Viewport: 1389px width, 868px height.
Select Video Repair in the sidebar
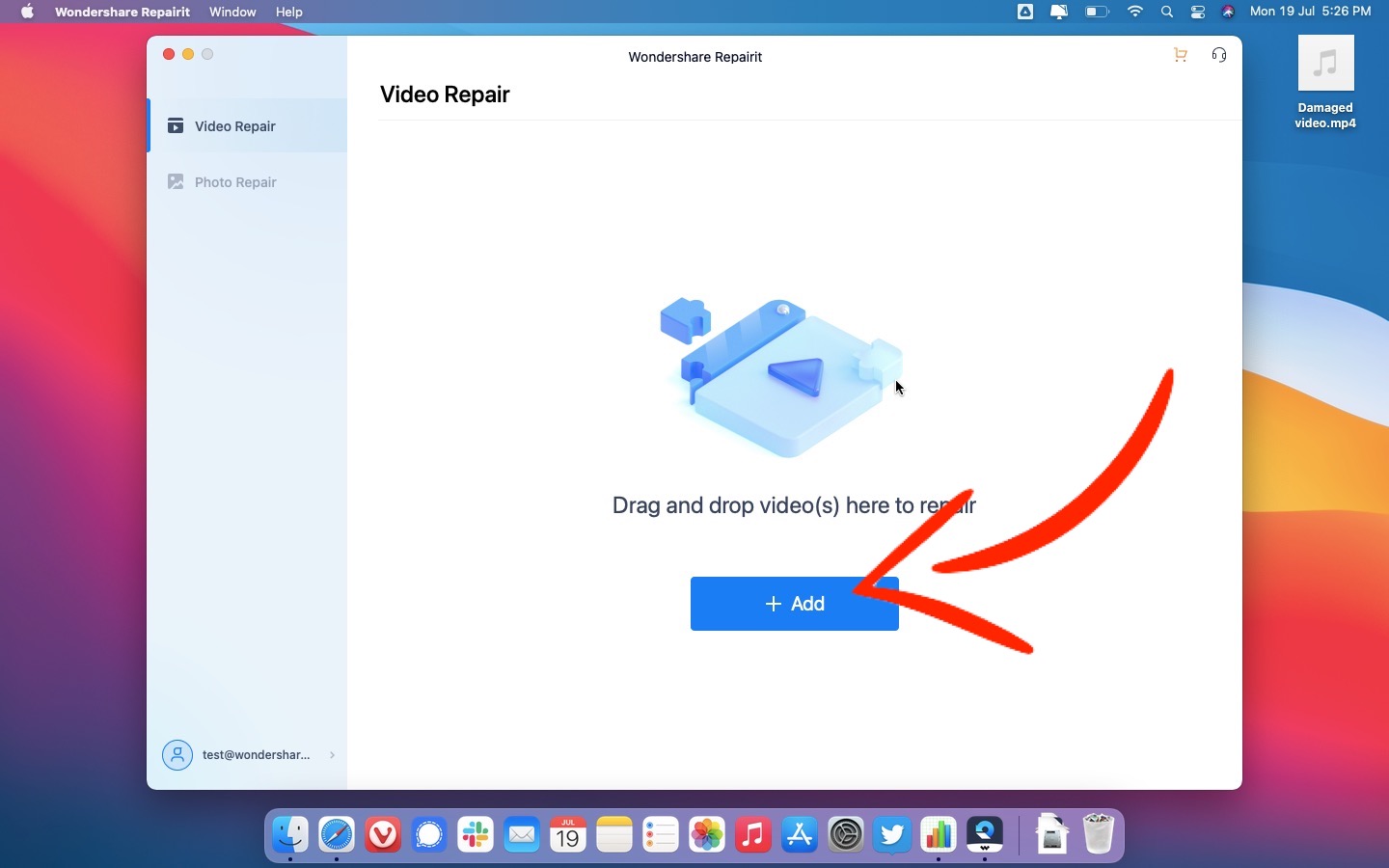click(248, 125)
